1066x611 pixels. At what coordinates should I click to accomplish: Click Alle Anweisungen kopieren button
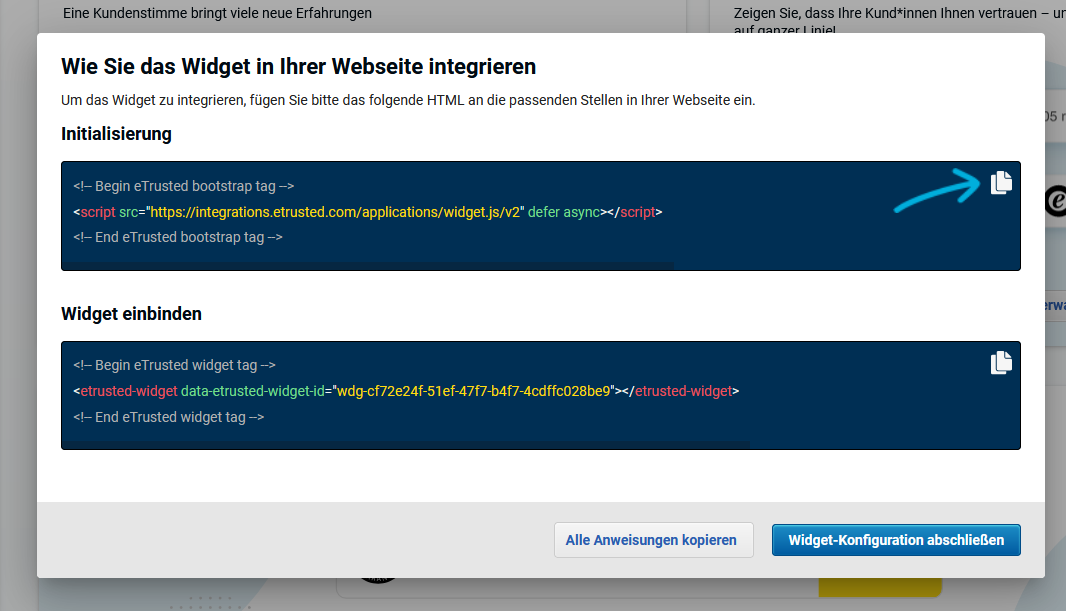tap(653, 540)
